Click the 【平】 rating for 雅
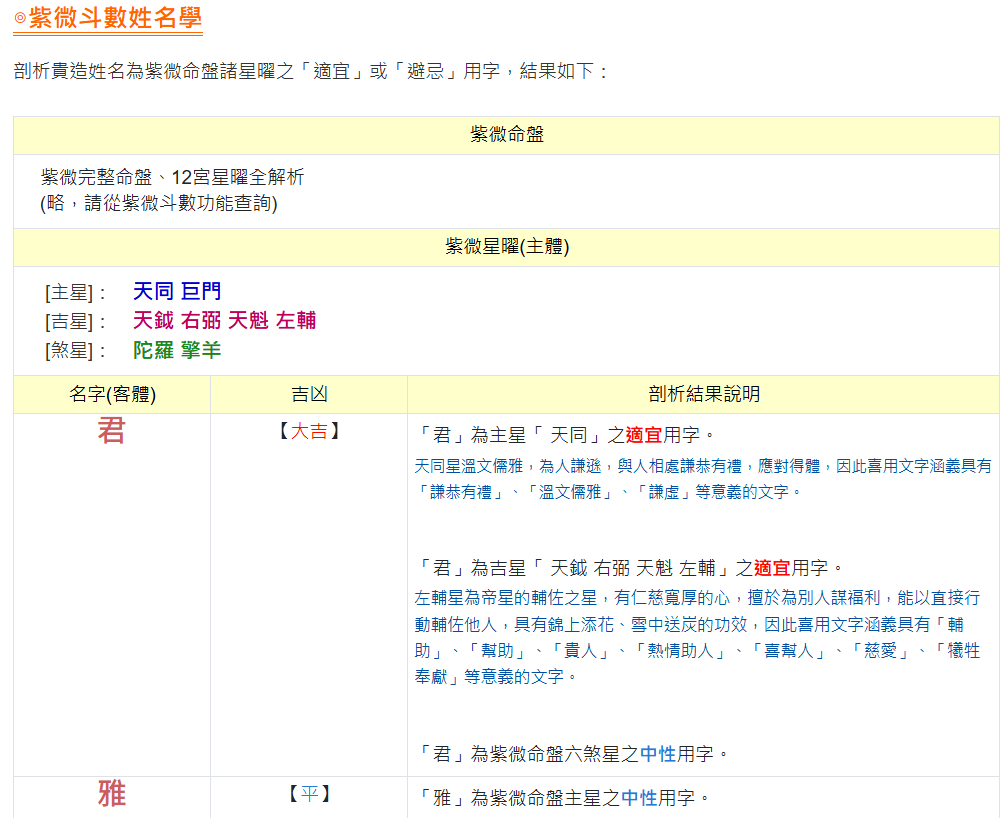This screenshot has width=1007, height=818. 309,794
